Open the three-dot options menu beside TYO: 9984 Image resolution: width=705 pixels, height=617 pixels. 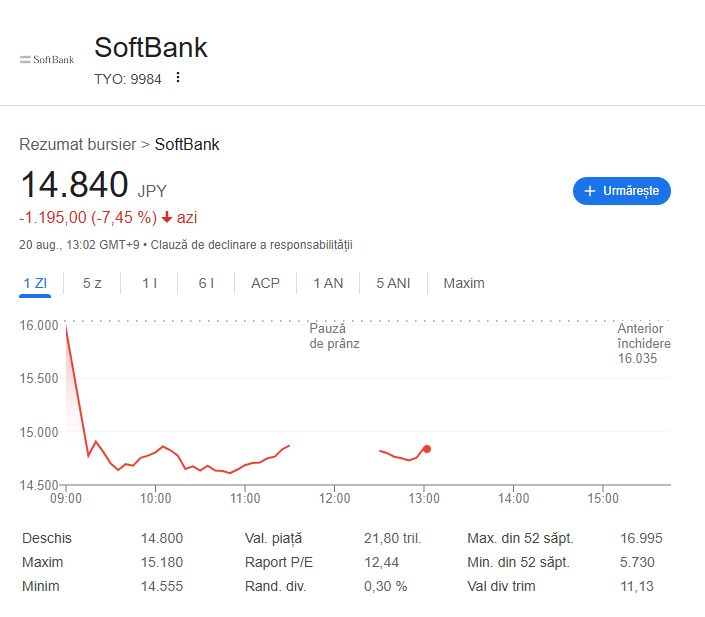(178, 77)
